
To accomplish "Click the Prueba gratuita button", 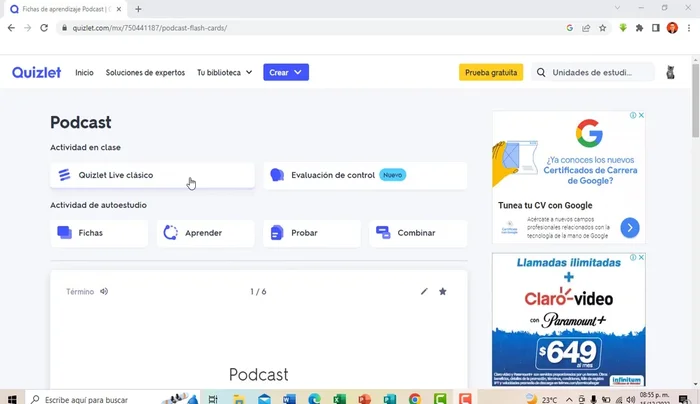I will (491, 72).
